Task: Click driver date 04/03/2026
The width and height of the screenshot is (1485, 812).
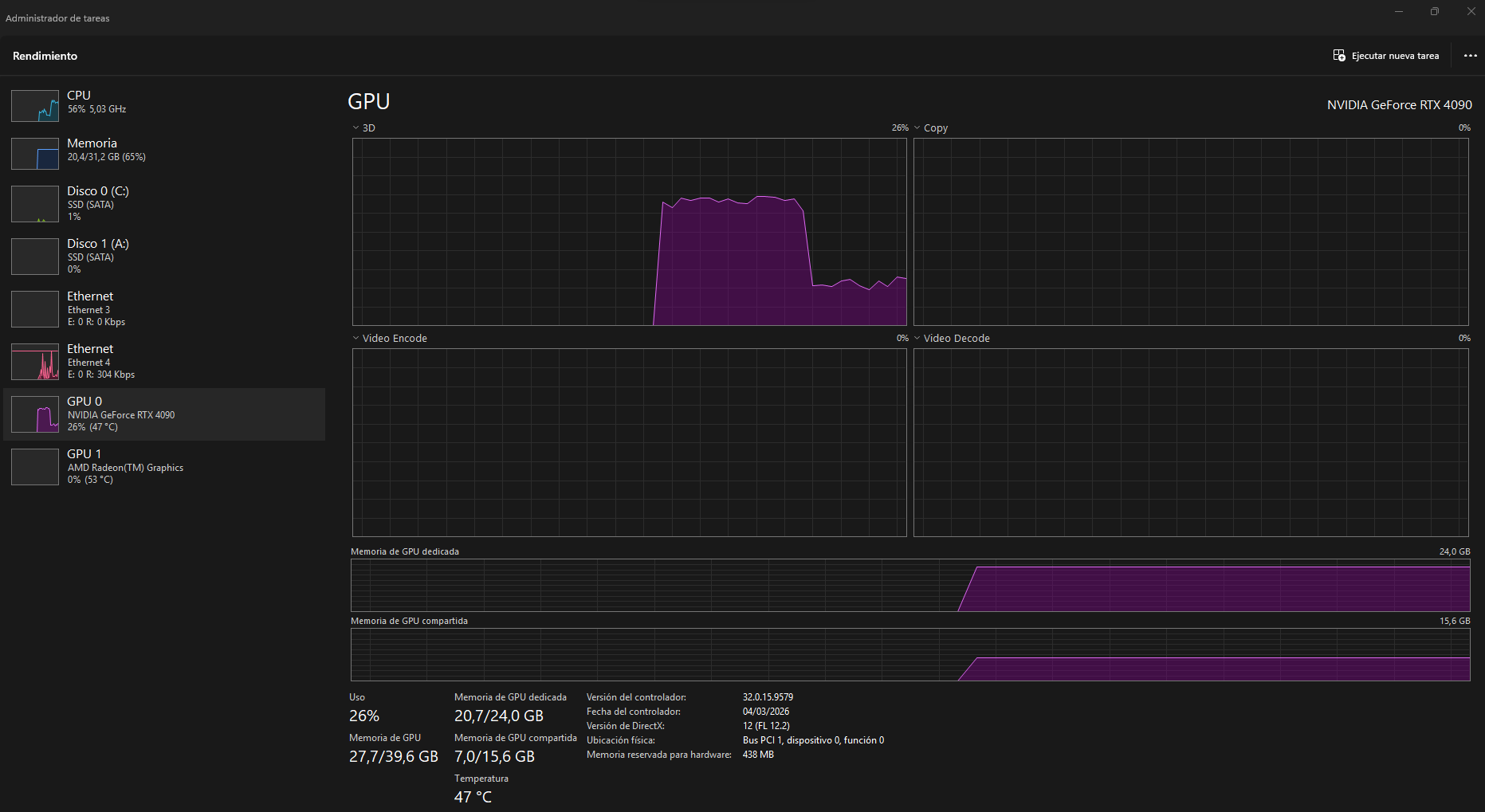Action: point(766,712)
